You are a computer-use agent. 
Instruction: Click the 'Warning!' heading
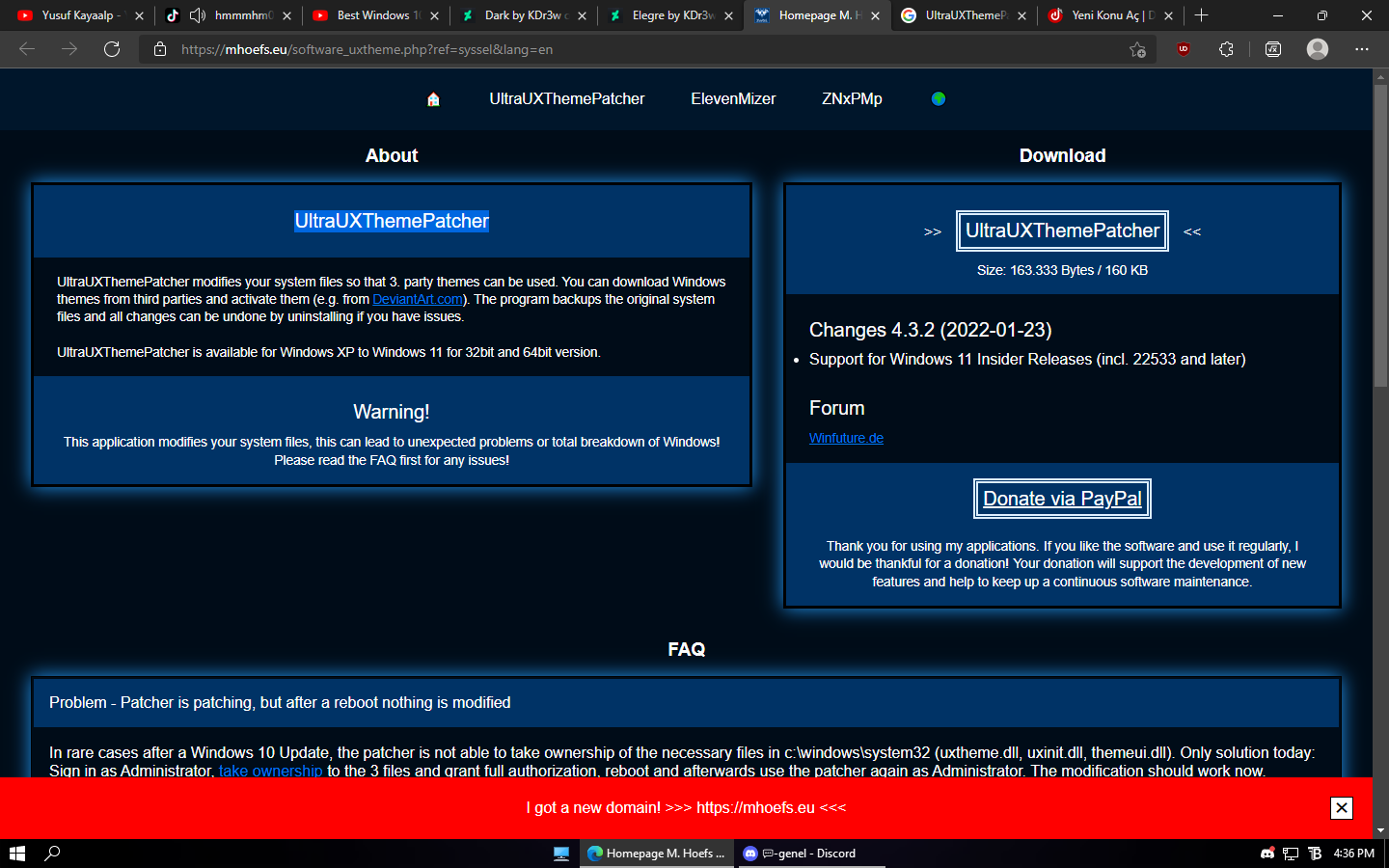[x=392, y=412]
